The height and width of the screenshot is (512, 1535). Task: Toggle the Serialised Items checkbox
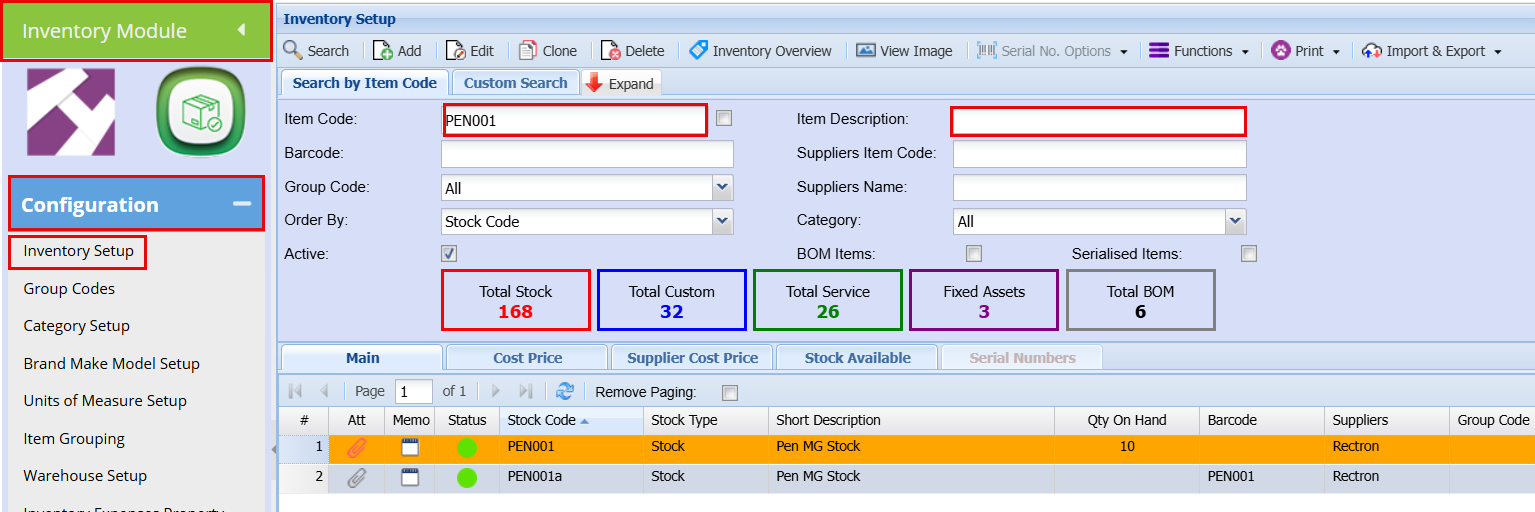pyautogui.click(x=1248, y=253)
